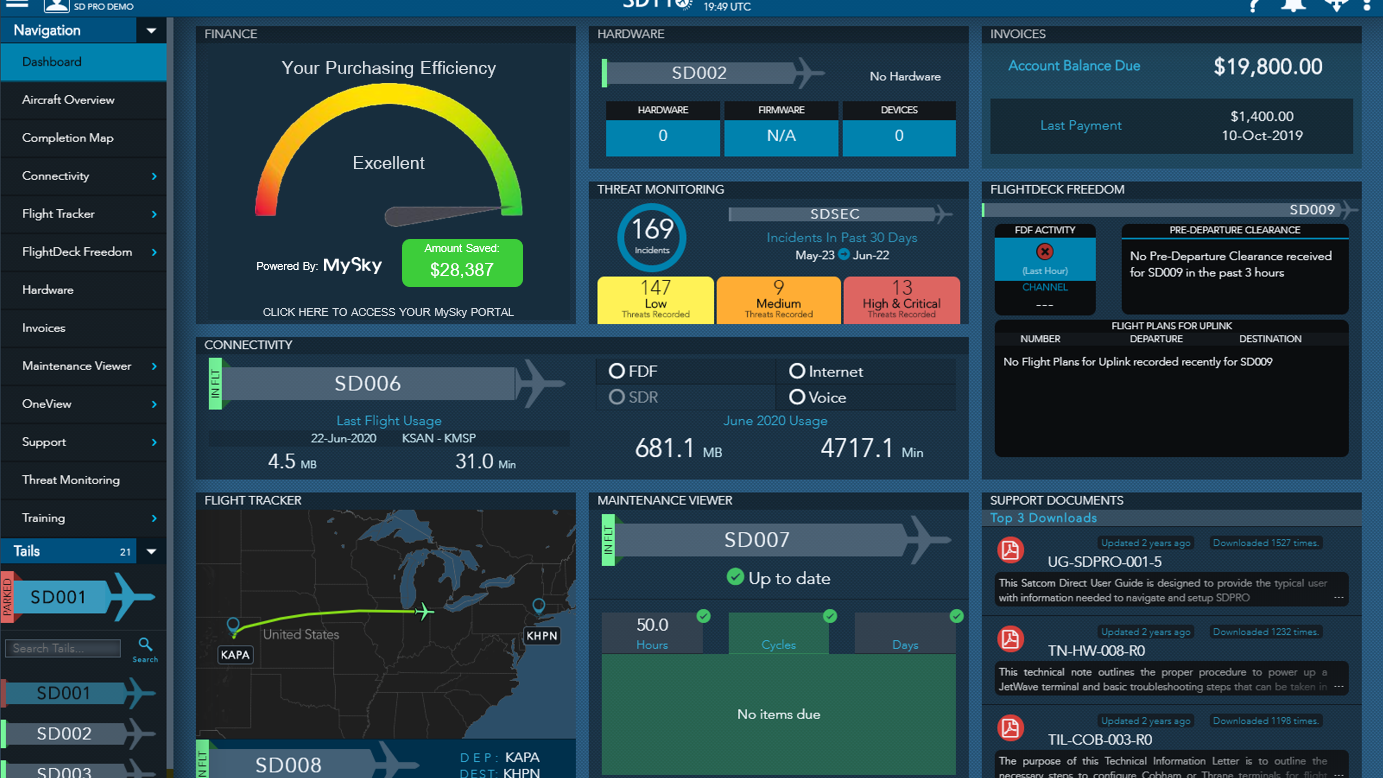This screenshot has height=778, width=1383.
Task: Open the PDF icon for UG-SDPRO-001-5
Action: point(1010,551)
